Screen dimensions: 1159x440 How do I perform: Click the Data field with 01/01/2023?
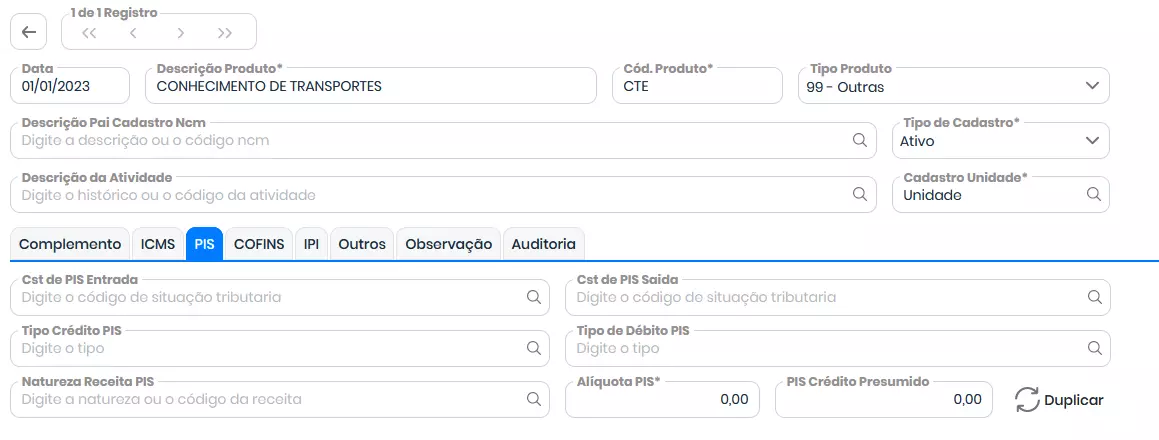[70, 86]
